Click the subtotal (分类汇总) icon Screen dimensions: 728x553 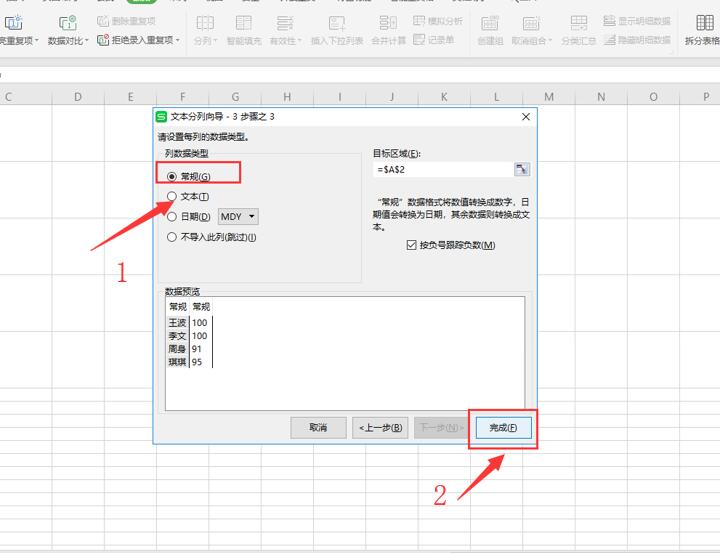[578, 23]
